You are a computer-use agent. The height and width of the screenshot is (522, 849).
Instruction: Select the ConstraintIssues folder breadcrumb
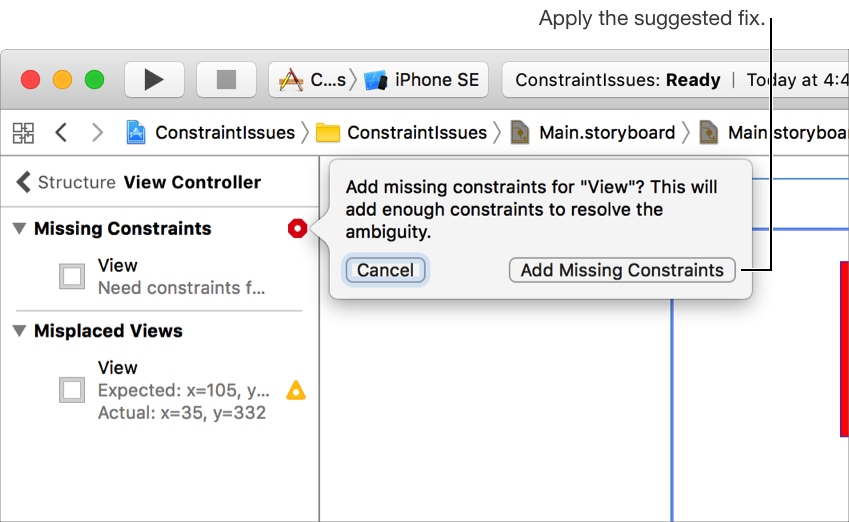403,132
